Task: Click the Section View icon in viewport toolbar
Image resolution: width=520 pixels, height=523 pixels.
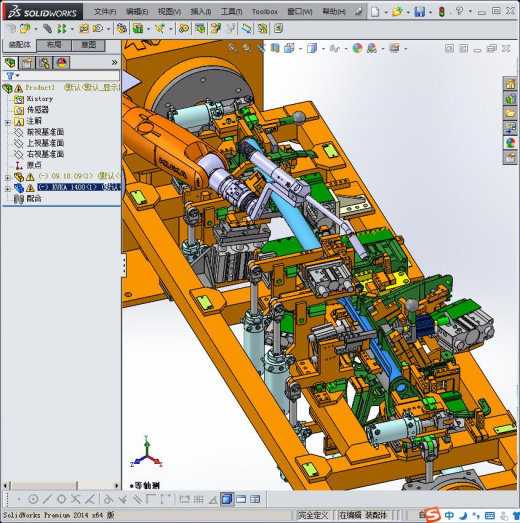Action: tap(275, 48)
